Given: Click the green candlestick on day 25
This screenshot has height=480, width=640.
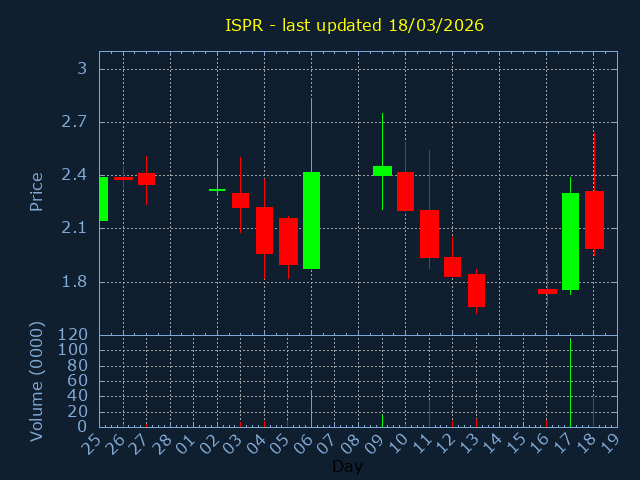Looking at the screenshot, I should point(103,199).
